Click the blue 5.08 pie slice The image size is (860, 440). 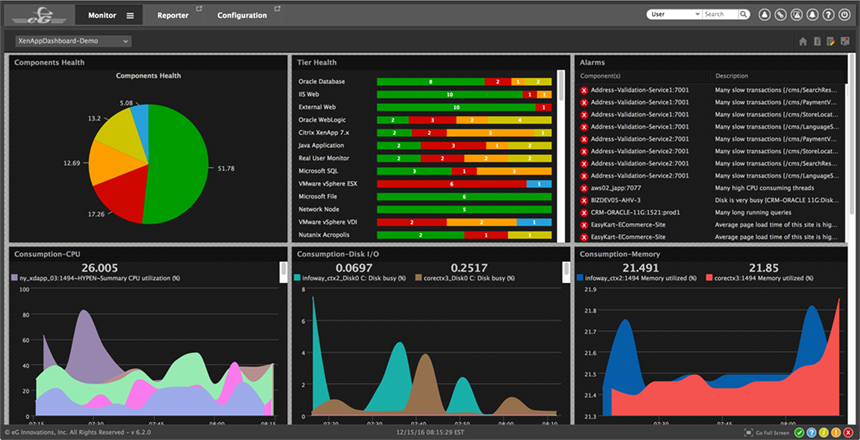click(x=140, y=126)
